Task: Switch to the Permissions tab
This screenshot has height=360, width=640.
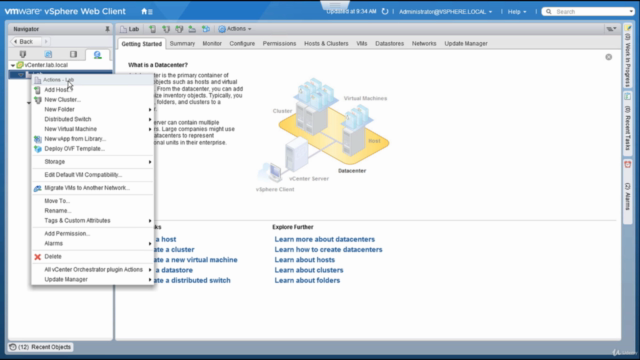Action: (279, 43)
